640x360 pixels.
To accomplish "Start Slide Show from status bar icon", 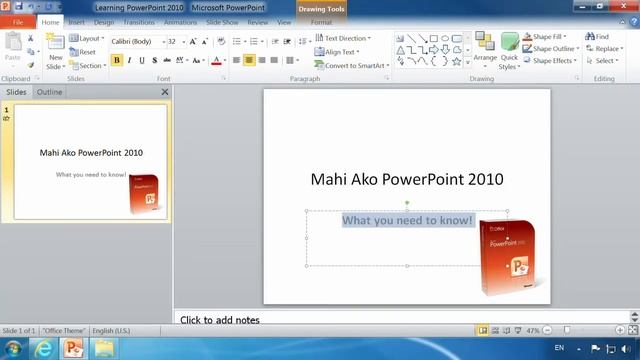I will tap(518, 331).
